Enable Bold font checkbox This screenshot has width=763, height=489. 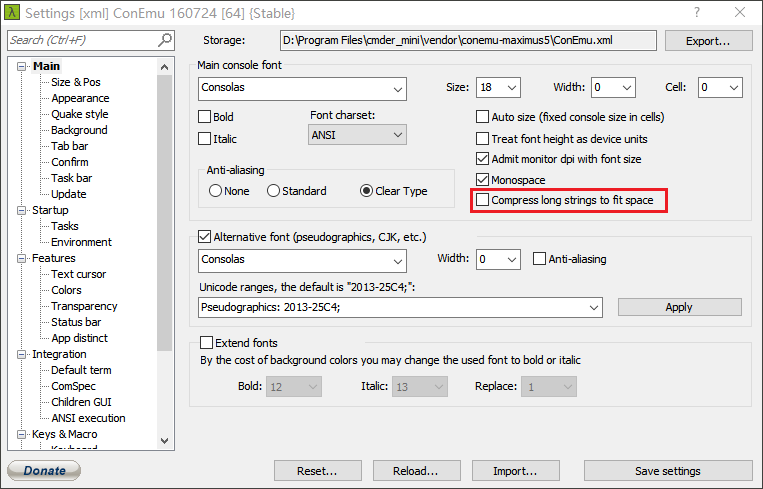click(x=204, y=117)
